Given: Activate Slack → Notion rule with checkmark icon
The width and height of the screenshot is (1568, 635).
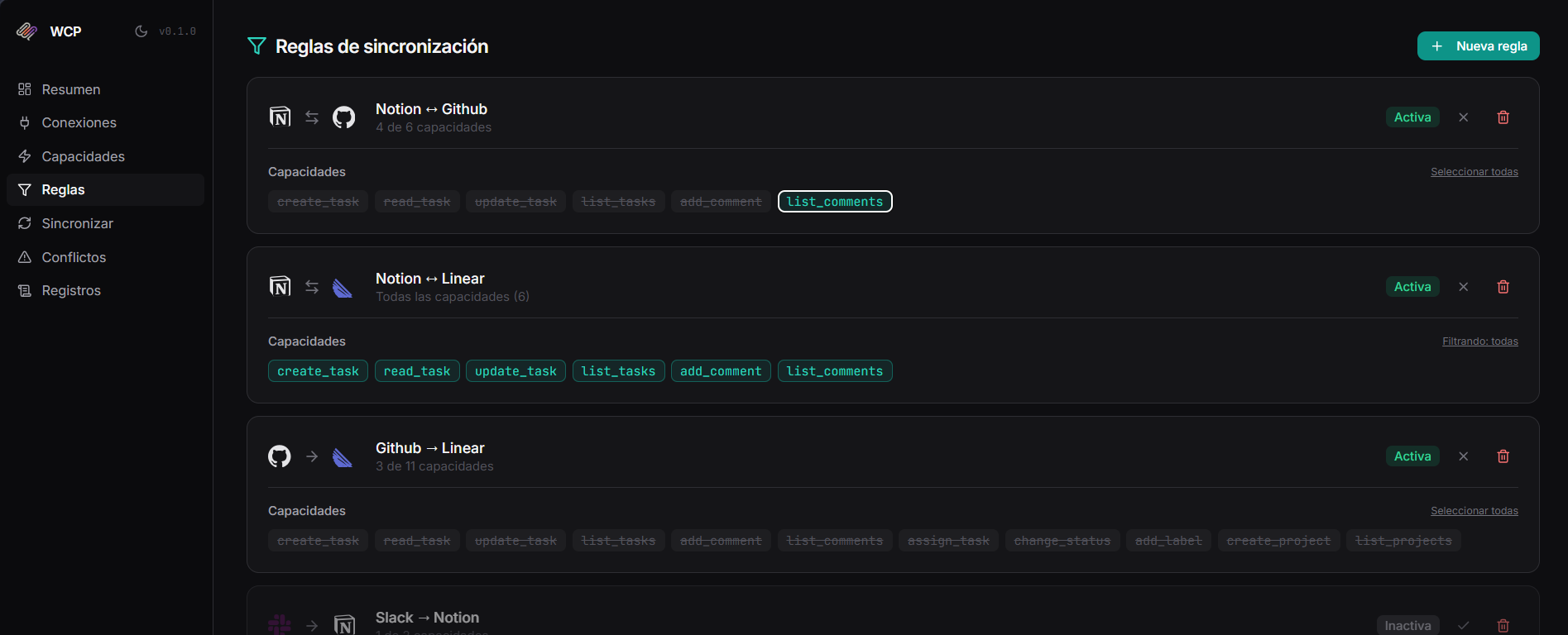Looking at the screenshot, I should coord(1463,625).
